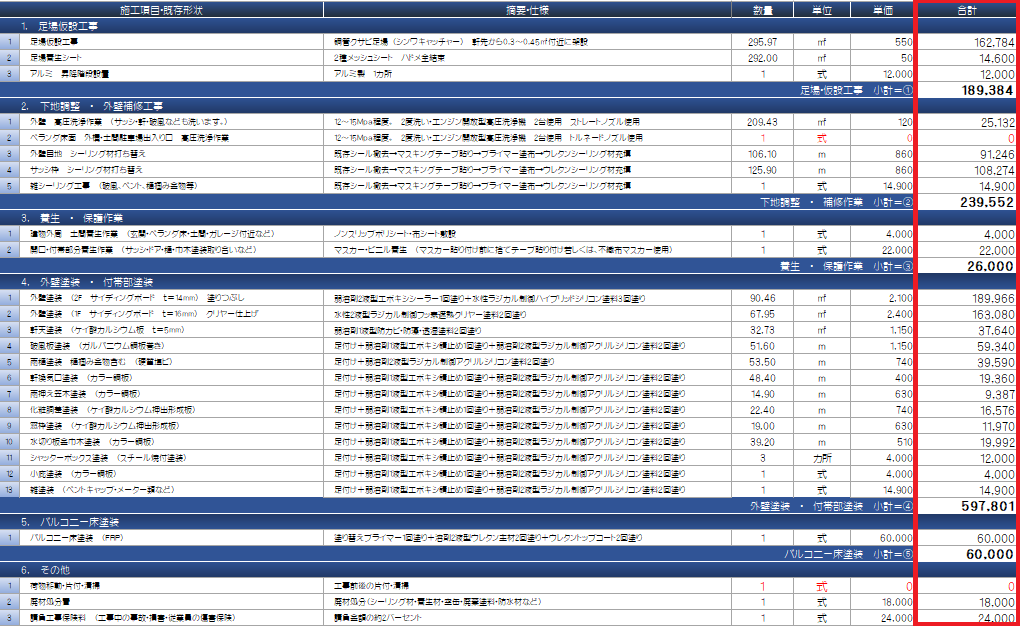Click the 雑シーリング工事 item row
1020x626 pixels.
(x=171, y=186)
